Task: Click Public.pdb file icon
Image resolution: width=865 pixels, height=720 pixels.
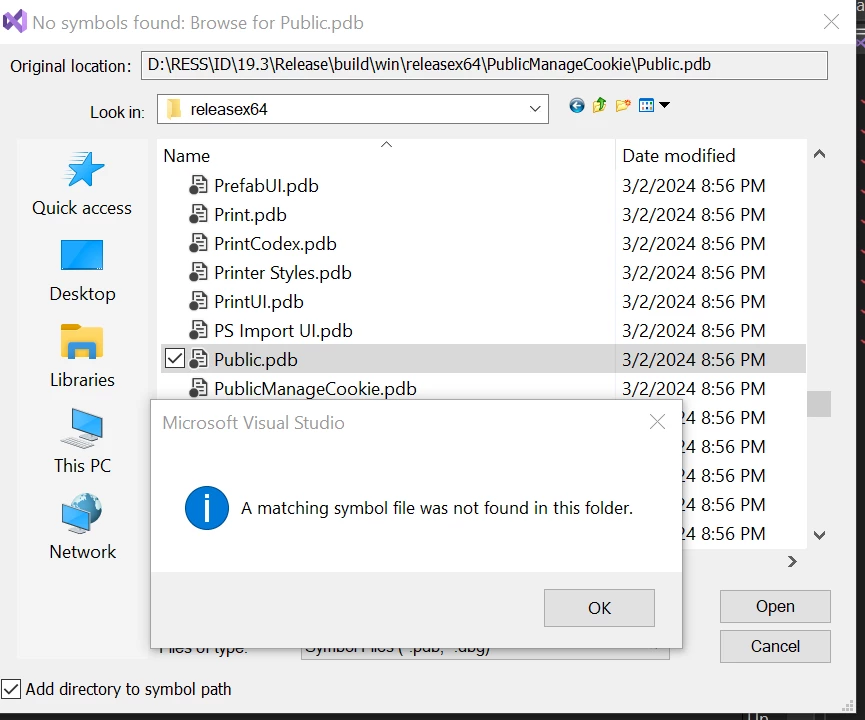Action: [x=198, y=359]
